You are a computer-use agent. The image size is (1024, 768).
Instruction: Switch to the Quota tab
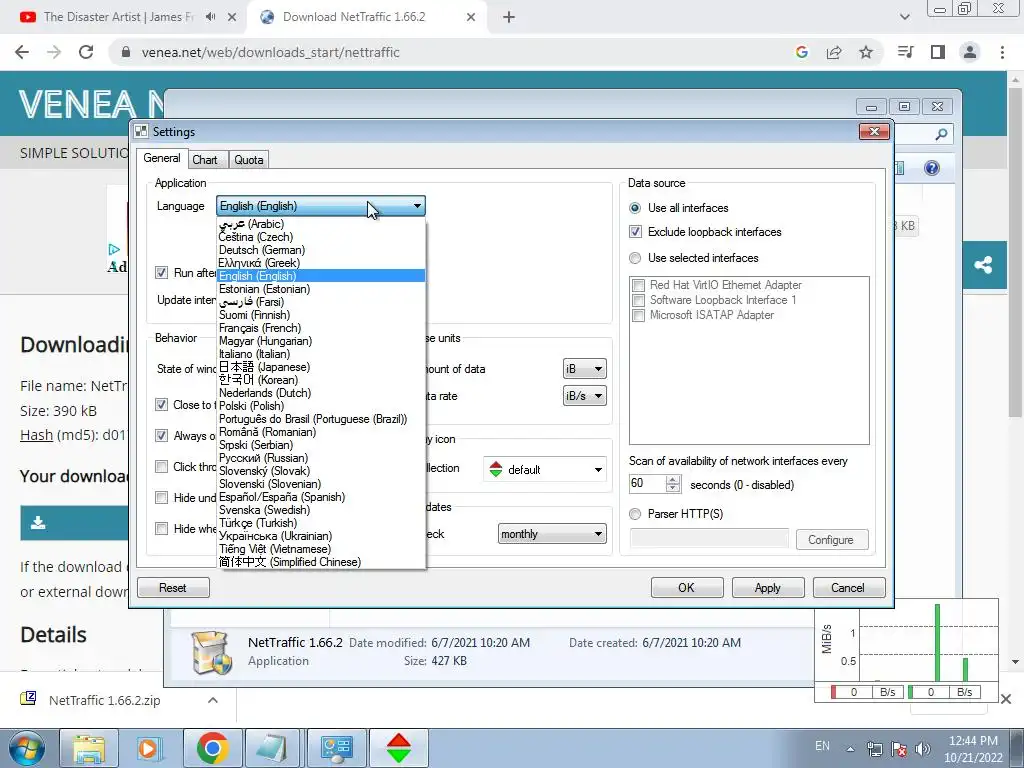(249, 159)
